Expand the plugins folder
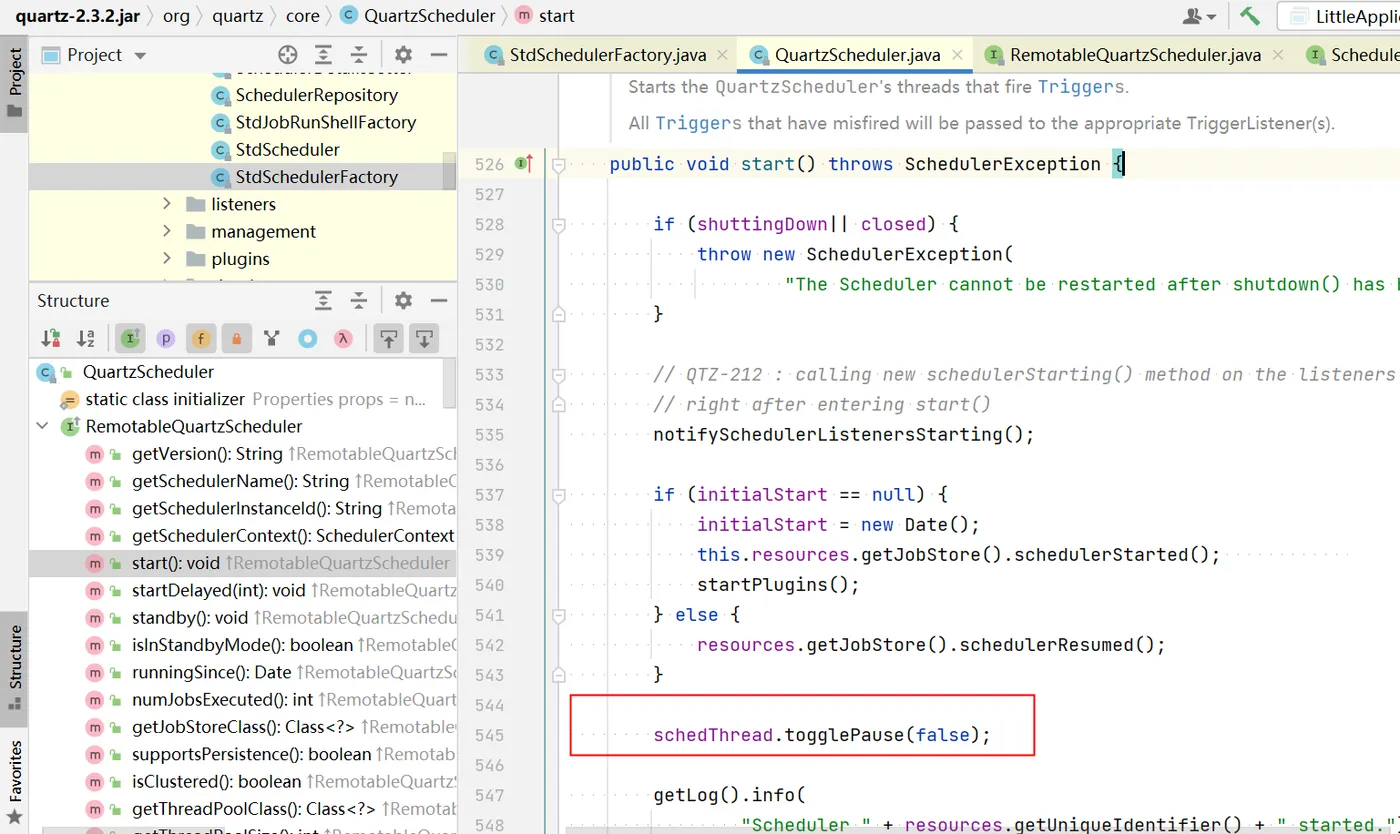The image size is (1400, 834). (167, 258)
